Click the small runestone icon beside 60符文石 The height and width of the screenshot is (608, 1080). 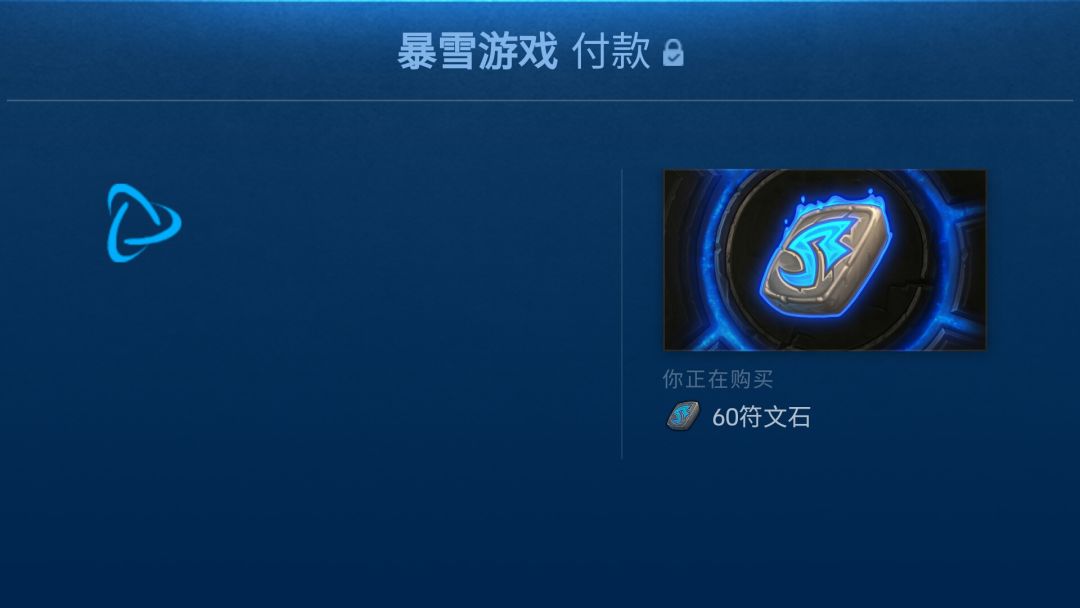[x=683, y=416]
